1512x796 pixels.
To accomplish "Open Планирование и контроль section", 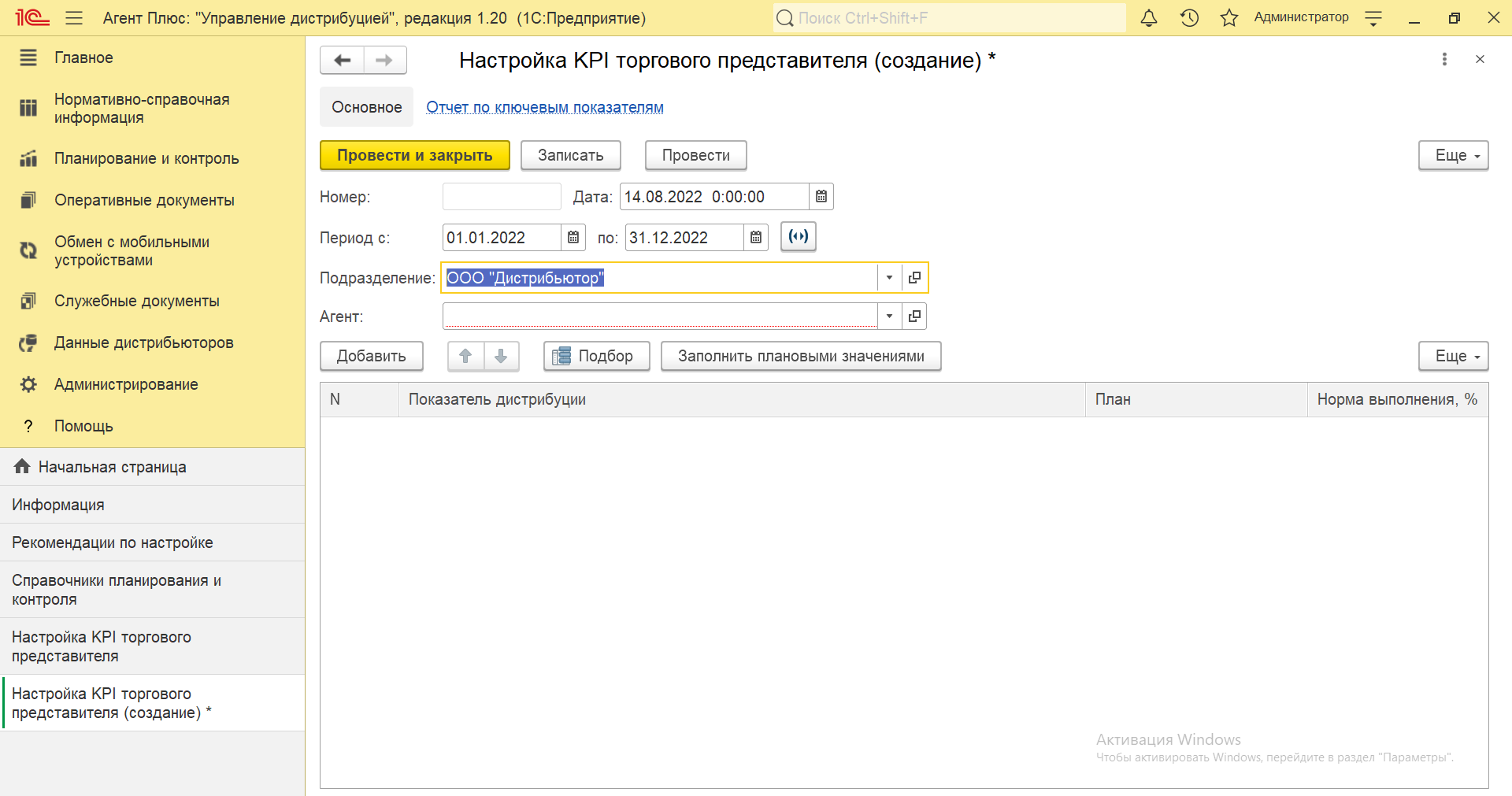I will click(152, 158).
